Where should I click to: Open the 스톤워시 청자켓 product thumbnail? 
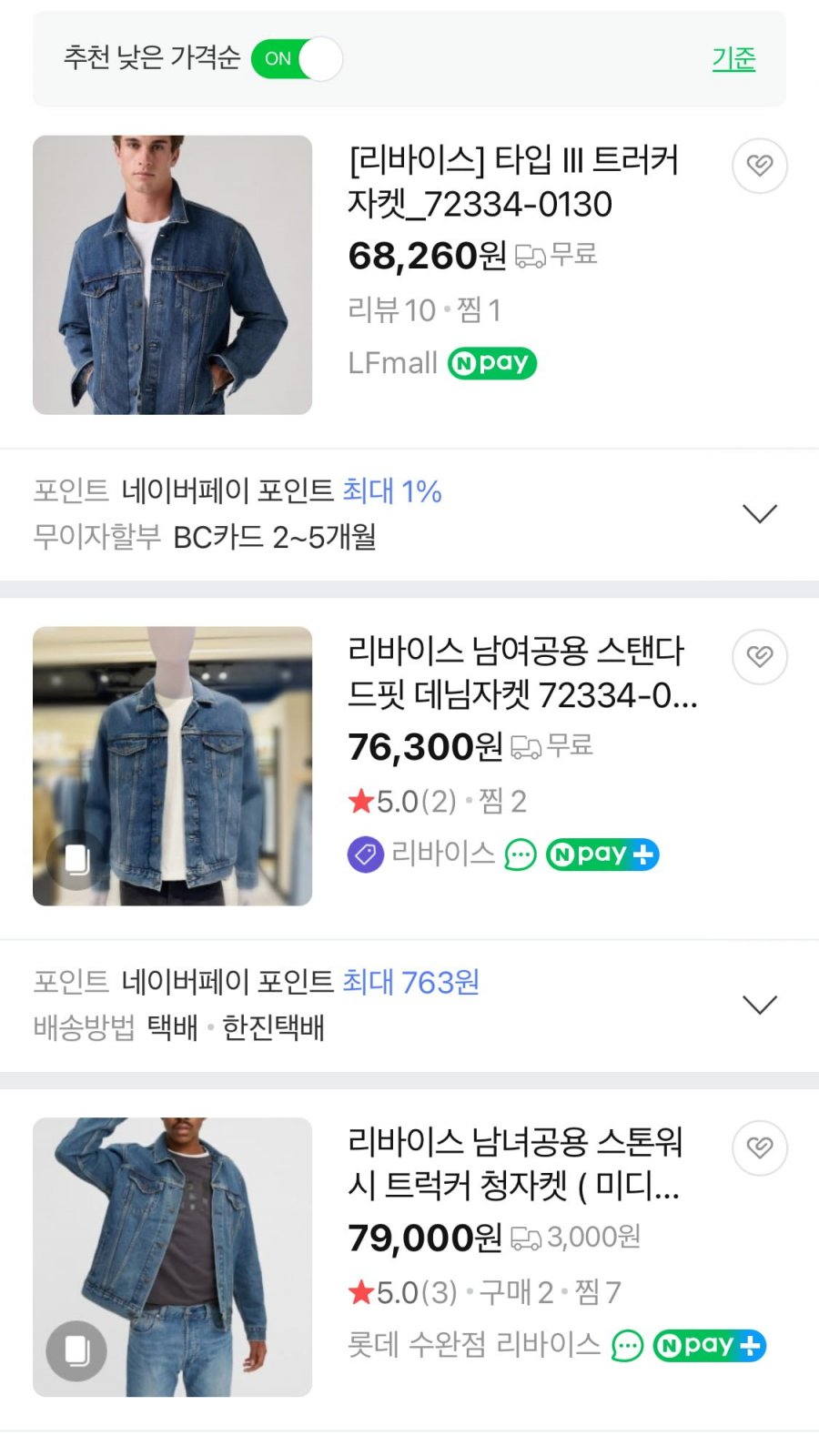pyautogui.click(x=173, y=1257)
